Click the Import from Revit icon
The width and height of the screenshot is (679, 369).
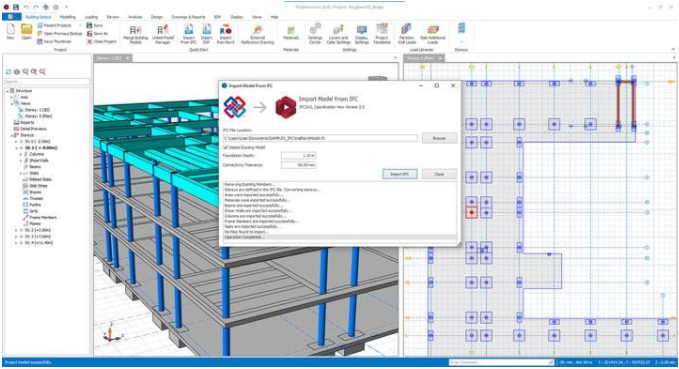pyautogui.click(x=226, y=30)
